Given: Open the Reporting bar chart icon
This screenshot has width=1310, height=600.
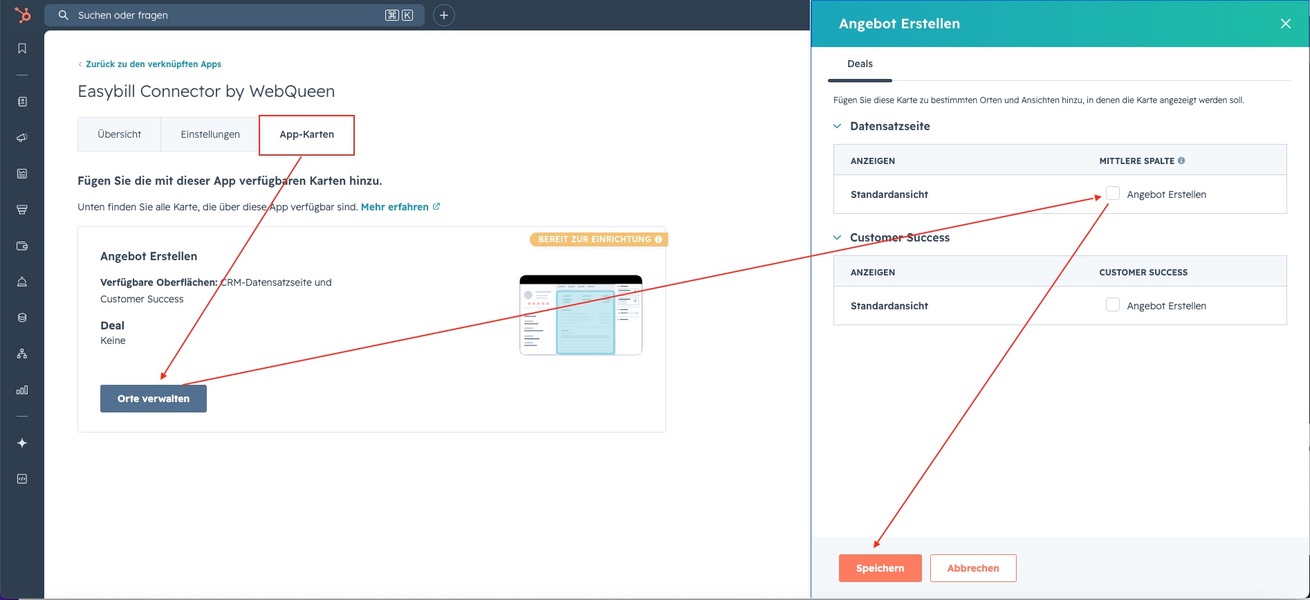Looking at the screenshot, I should coord(22,390).
